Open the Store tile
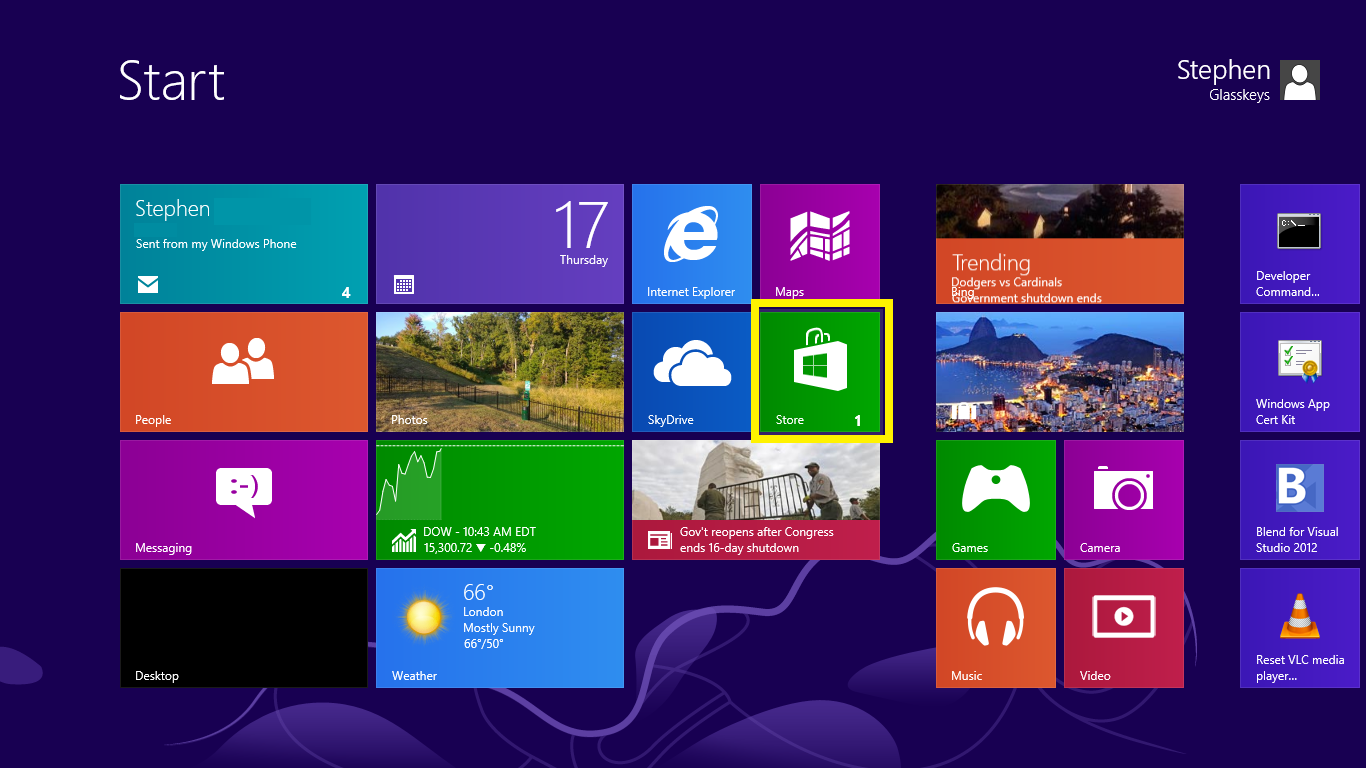Image resolution: width=1366 pixels, height=768 pixels. (x=820, y=371)
